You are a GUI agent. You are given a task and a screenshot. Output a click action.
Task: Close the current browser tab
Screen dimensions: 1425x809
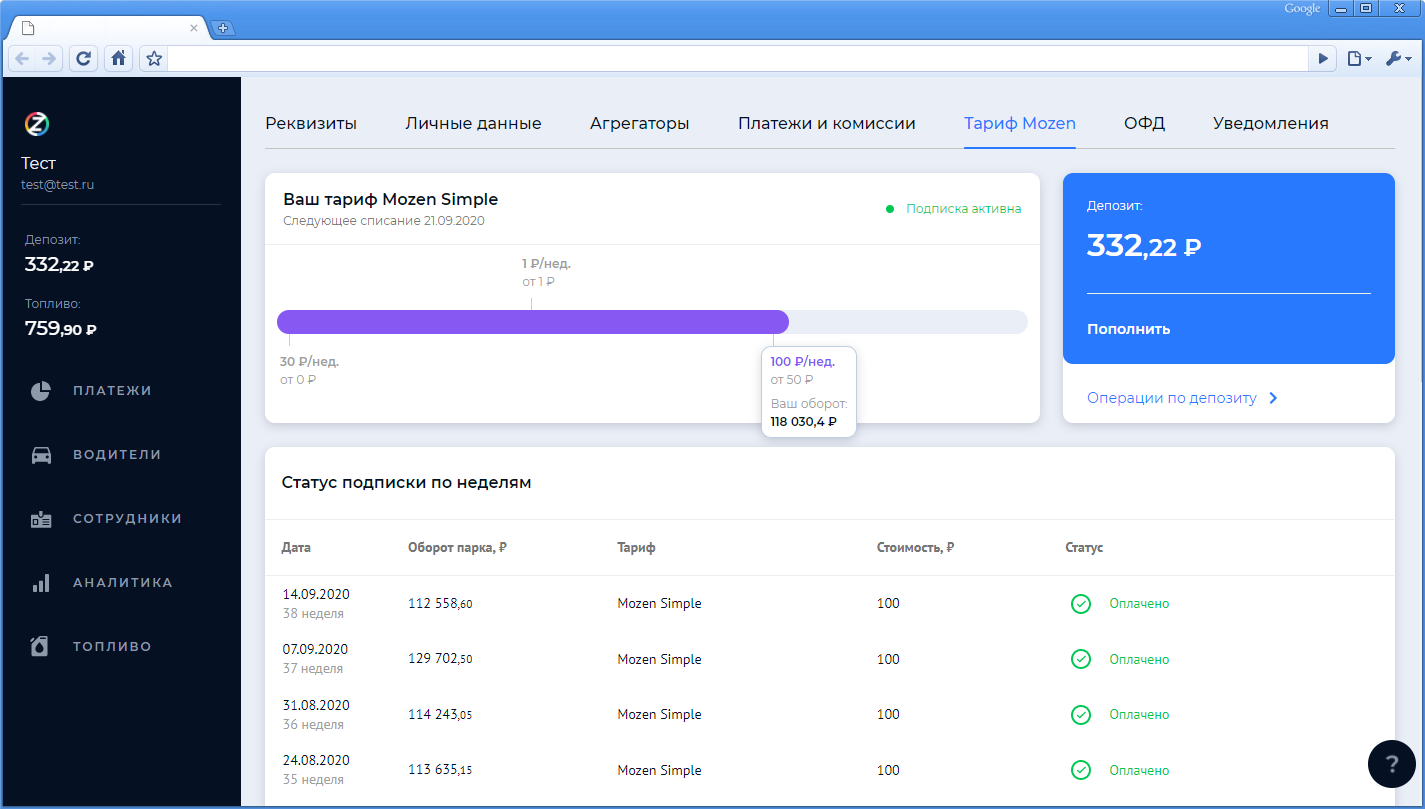click(194, 28)
